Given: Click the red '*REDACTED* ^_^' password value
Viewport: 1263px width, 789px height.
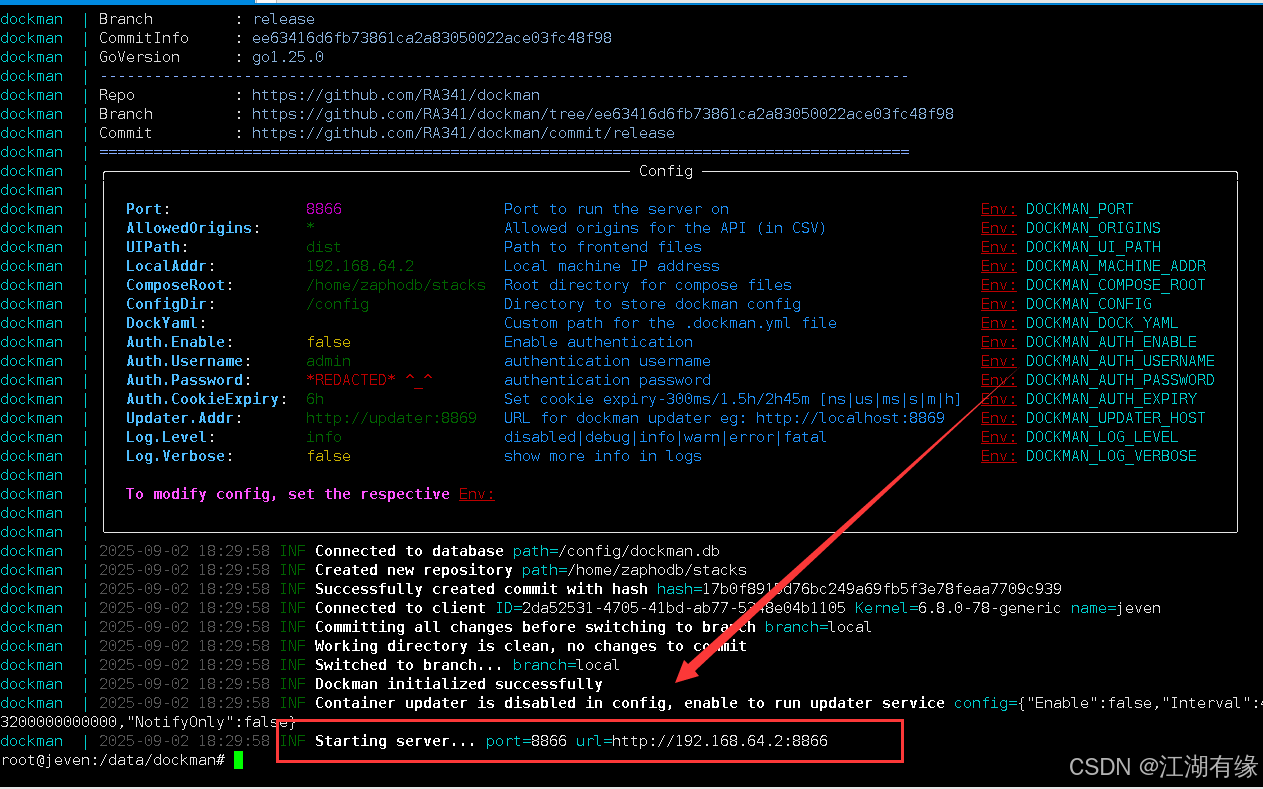Looking at the screenshot, I should 369,380.
